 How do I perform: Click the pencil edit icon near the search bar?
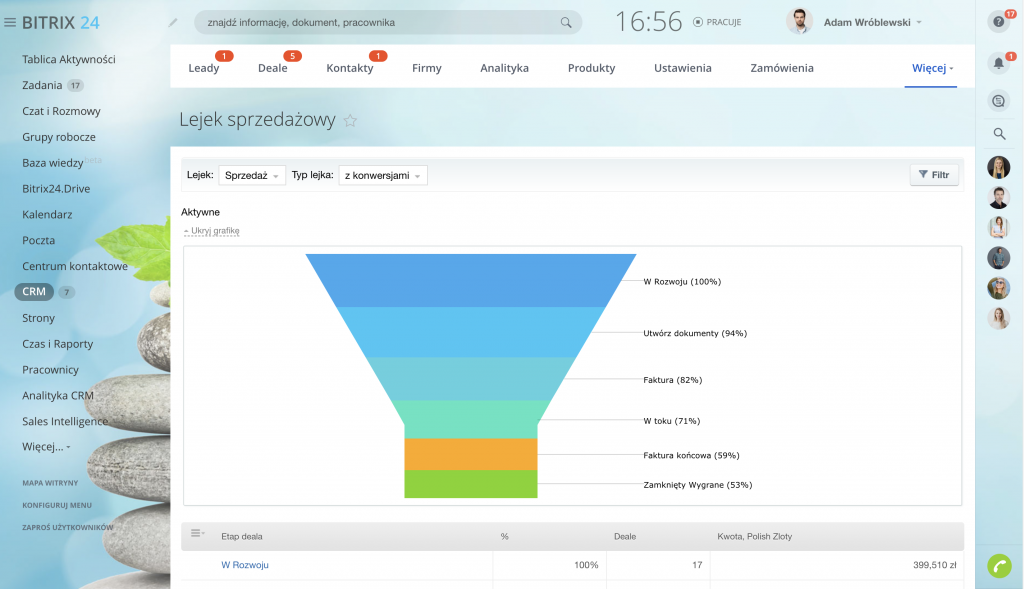pos(173,21)
